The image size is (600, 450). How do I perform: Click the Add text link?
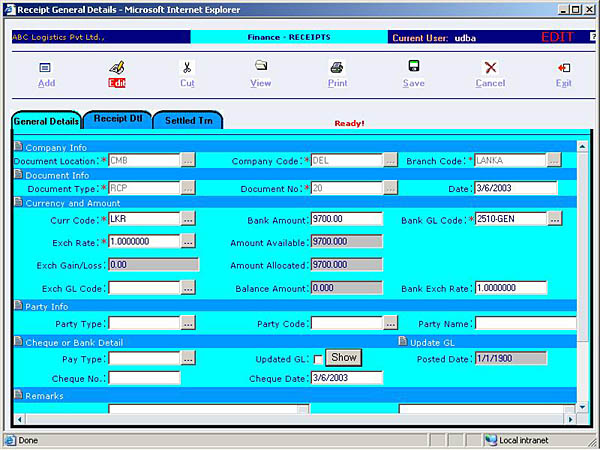46,83
